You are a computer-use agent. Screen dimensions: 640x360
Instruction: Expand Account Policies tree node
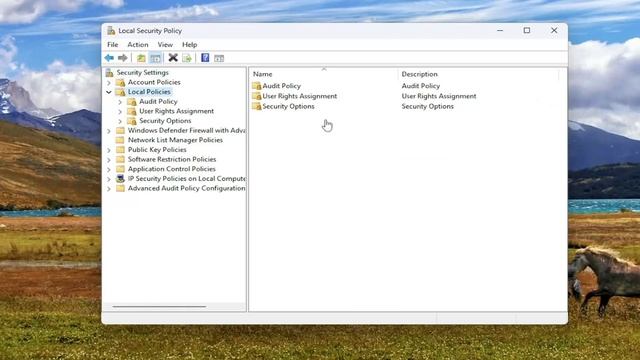[109, 83]
